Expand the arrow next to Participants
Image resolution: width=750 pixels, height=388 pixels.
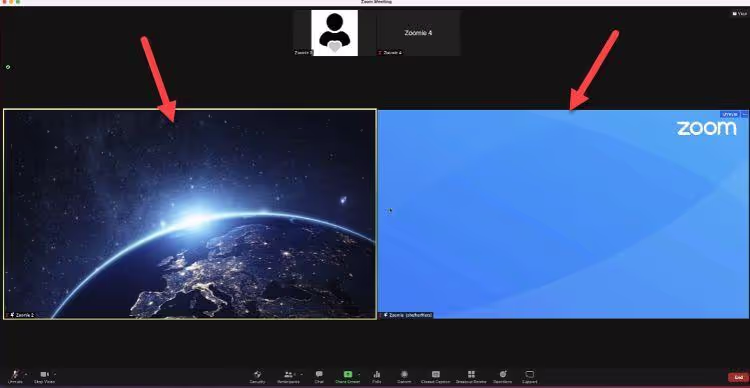coord(301,374)
